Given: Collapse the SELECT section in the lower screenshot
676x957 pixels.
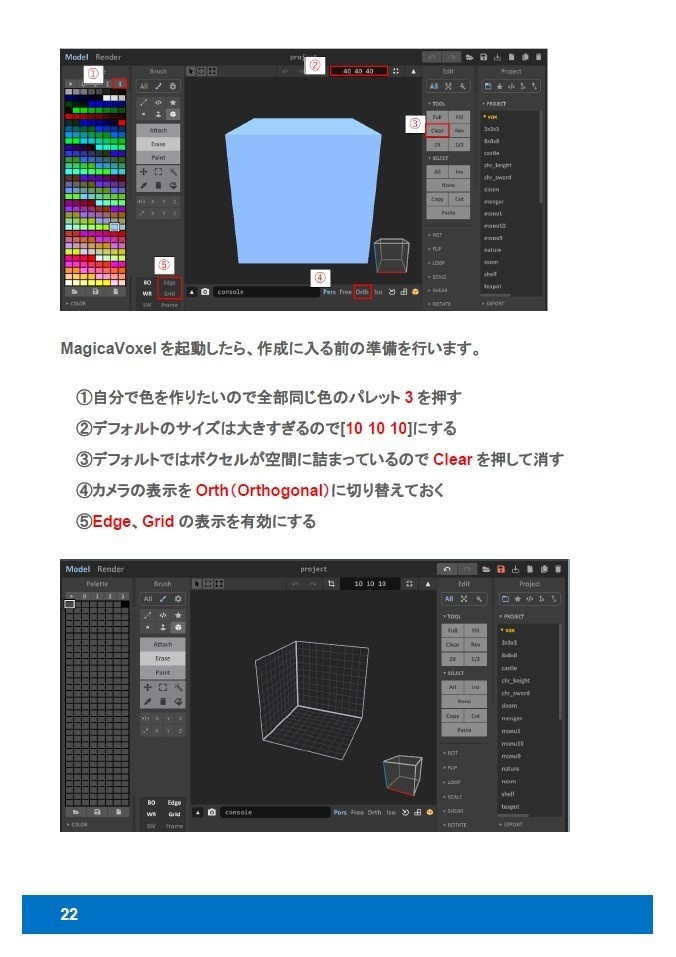Looking at the screenshot, I should coord(454,673).
